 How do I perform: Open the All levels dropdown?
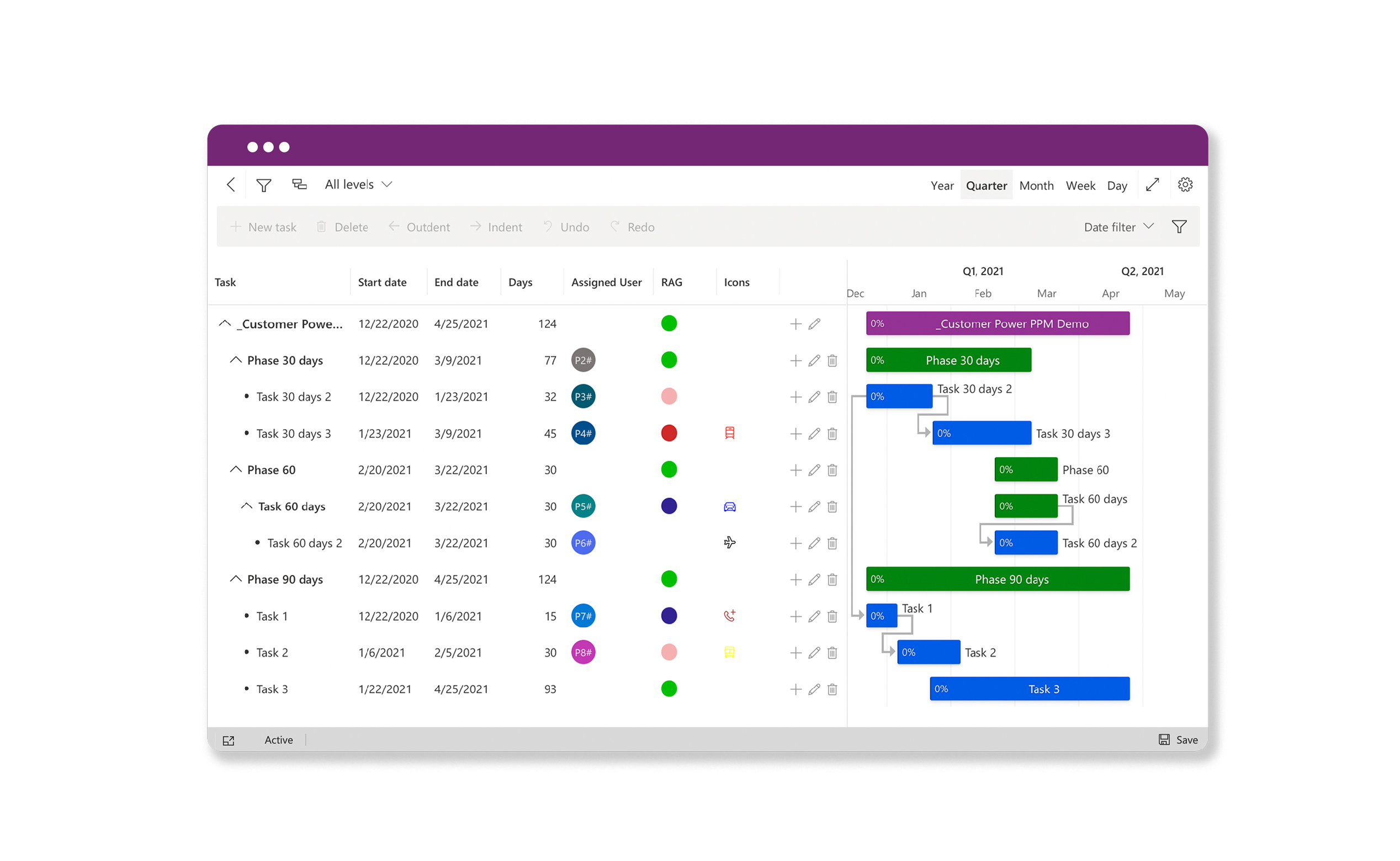coord(358,184)
